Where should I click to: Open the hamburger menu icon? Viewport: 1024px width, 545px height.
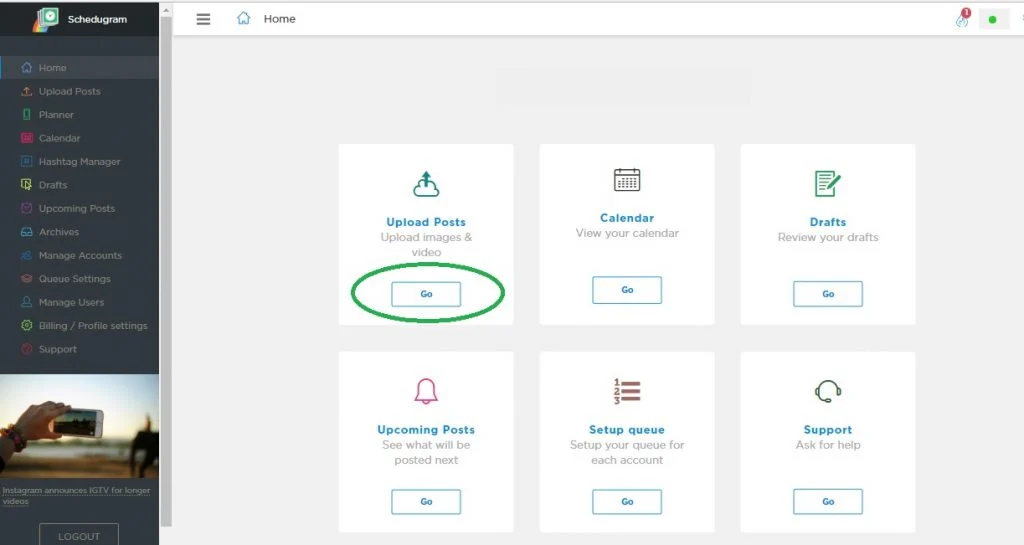203,19
